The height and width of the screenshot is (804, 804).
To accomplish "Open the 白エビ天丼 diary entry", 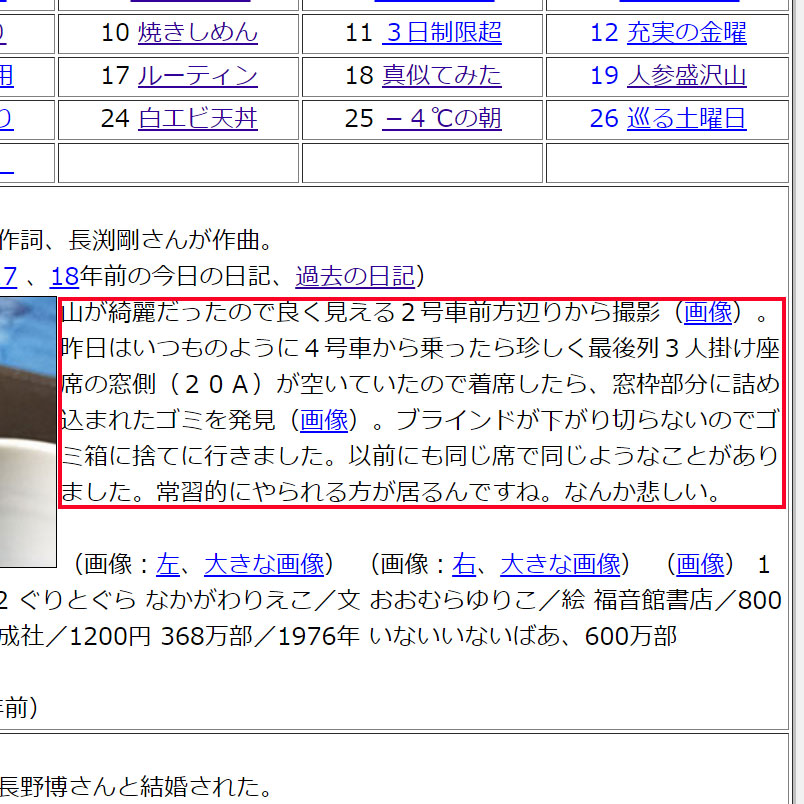I will click(198, 119).
